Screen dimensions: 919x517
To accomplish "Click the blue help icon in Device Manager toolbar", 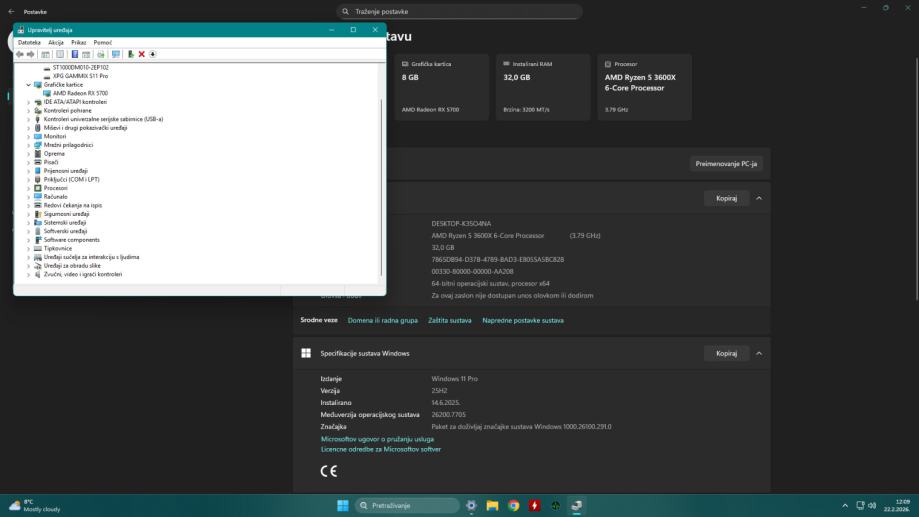I will point(75,54).
